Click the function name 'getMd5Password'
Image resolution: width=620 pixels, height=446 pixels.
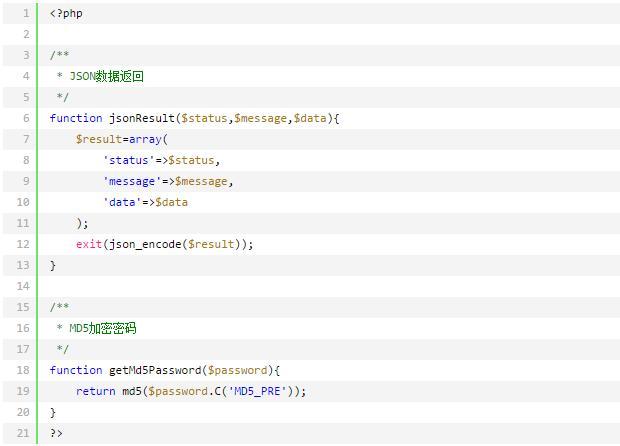155,370
